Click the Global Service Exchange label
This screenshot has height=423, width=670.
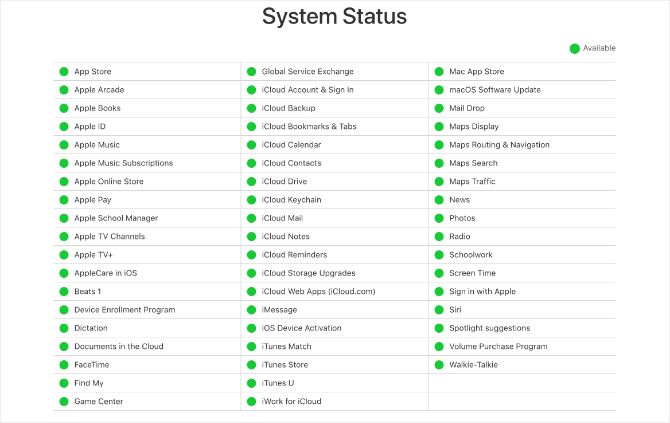click(x=307, y=72)
